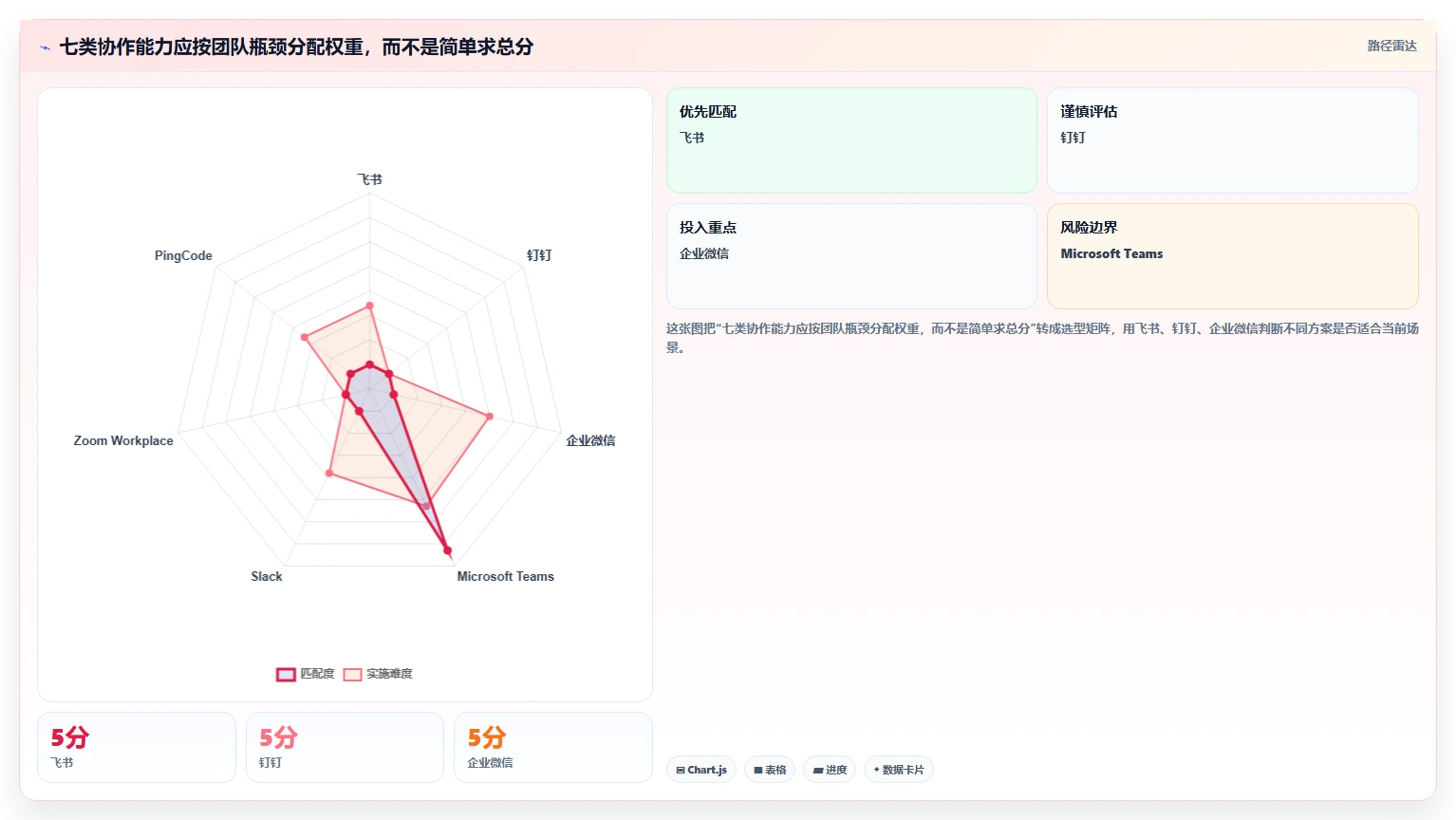This screenshot has height=820, width=1456.
Task: Click 企业微信 text in the 投入重点 card
Action: pos(704,253)
